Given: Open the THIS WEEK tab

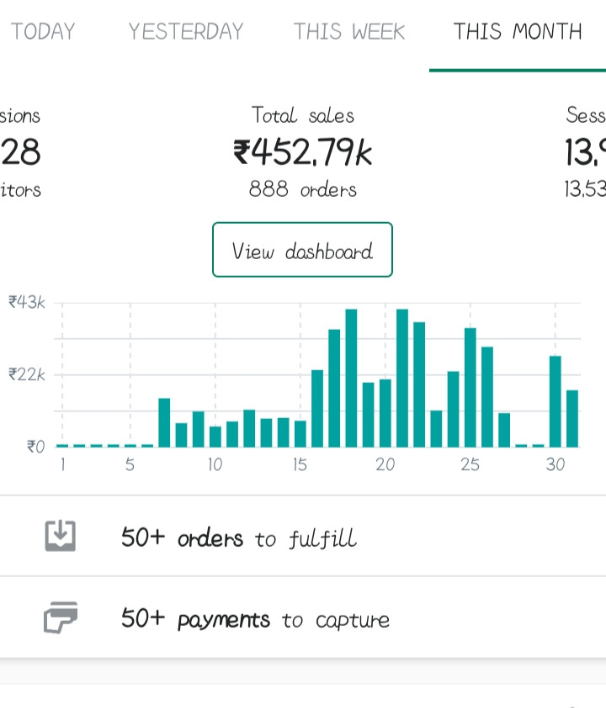Looking at the screenshot, I should coord(349,32).
